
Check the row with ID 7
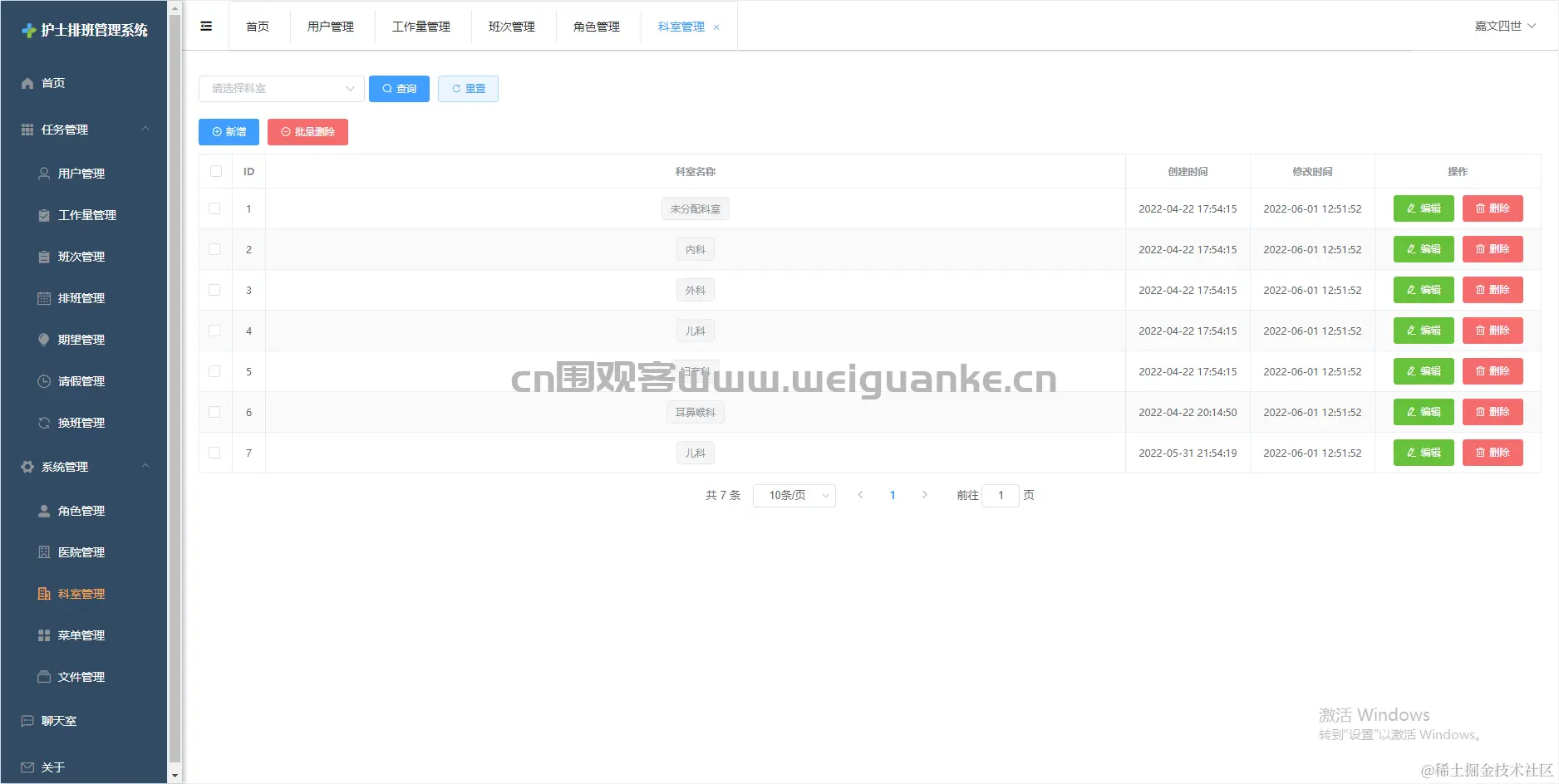214,453
